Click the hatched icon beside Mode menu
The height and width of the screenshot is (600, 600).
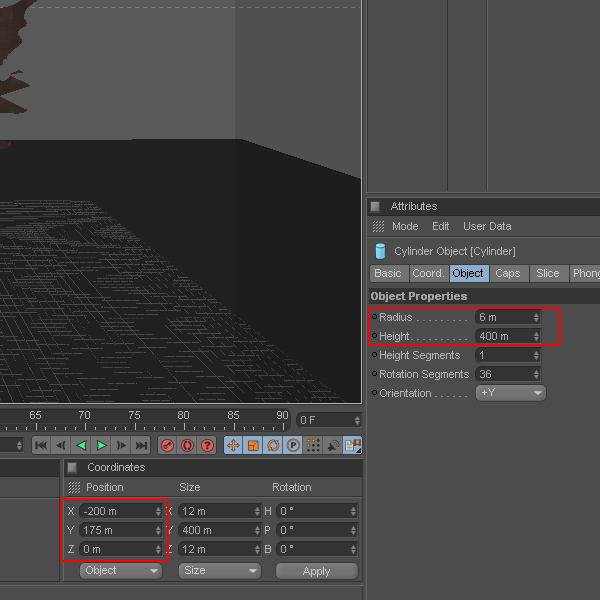coord(378,226)
